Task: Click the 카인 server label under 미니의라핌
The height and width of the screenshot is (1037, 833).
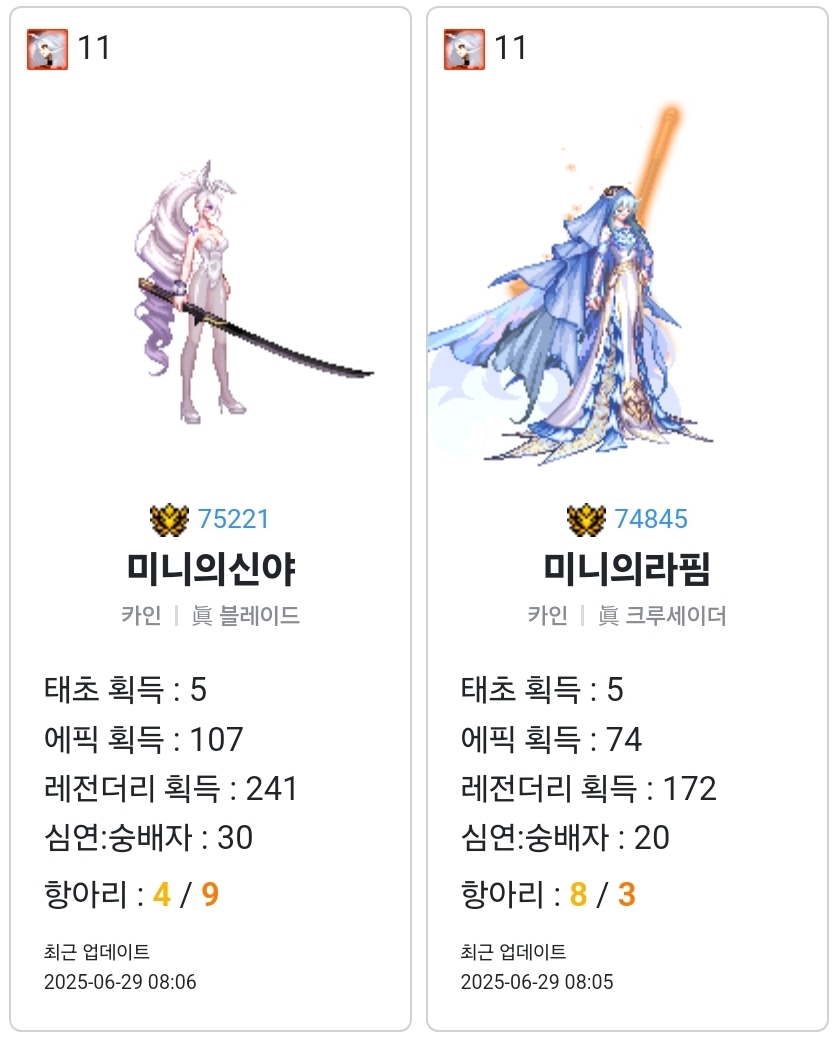Action: pyautogui.click(x=547, y=616)
